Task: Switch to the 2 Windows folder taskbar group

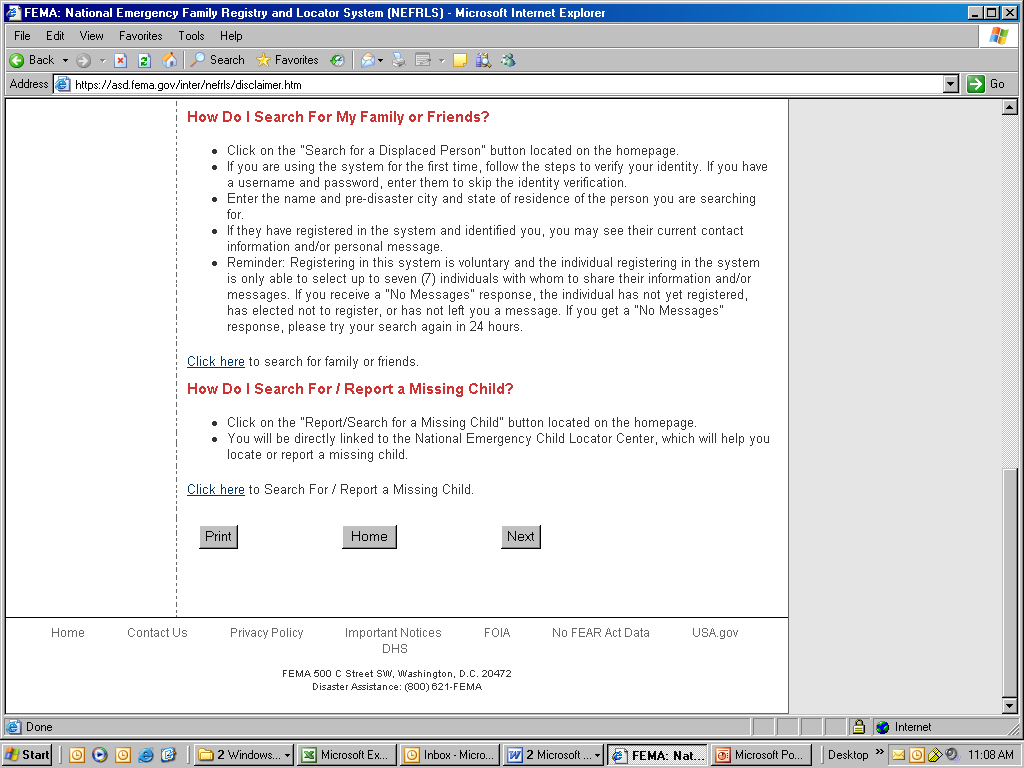Action: point(244,755)
